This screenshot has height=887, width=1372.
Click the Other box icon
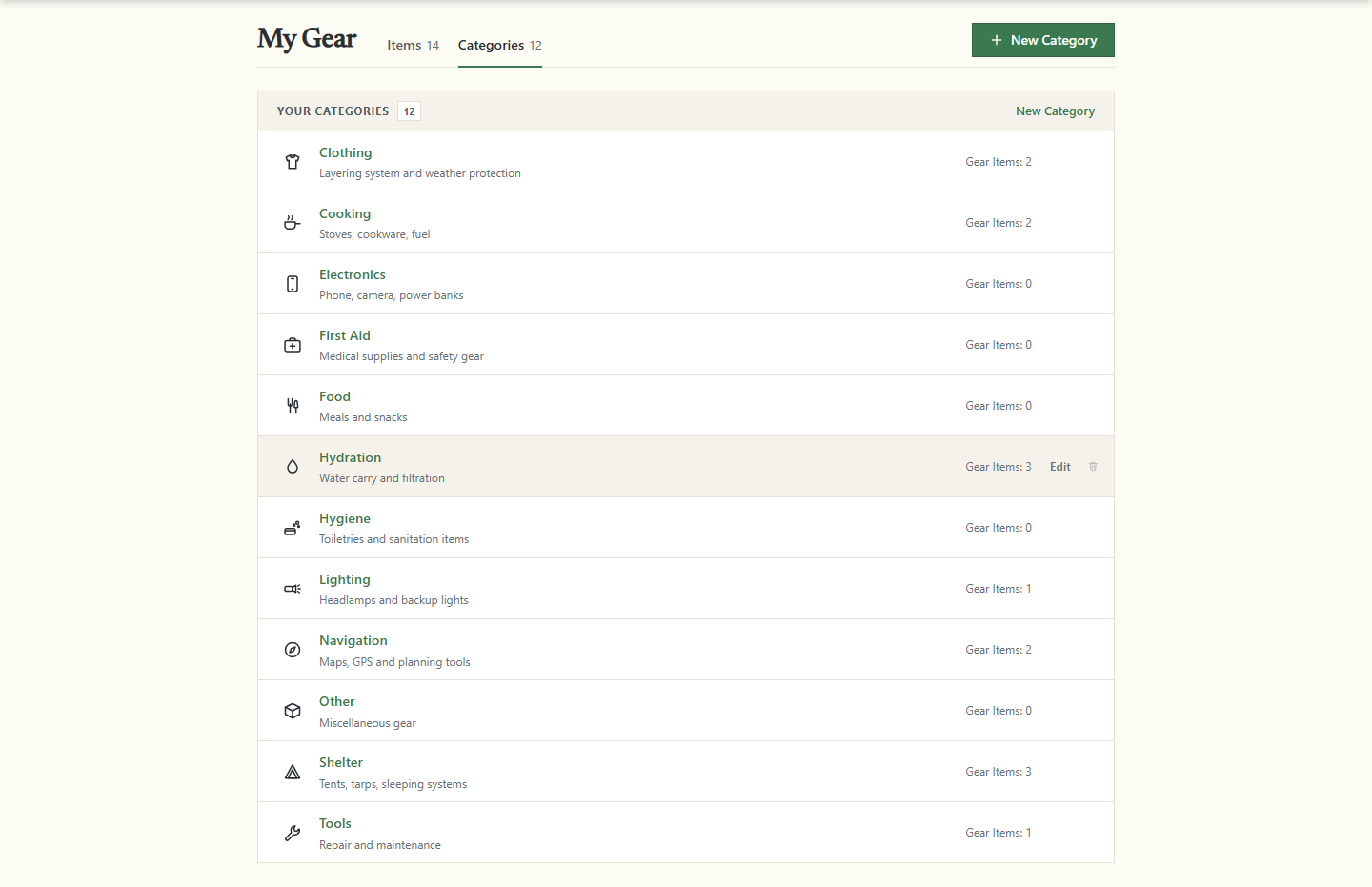(x=293, y=711)
